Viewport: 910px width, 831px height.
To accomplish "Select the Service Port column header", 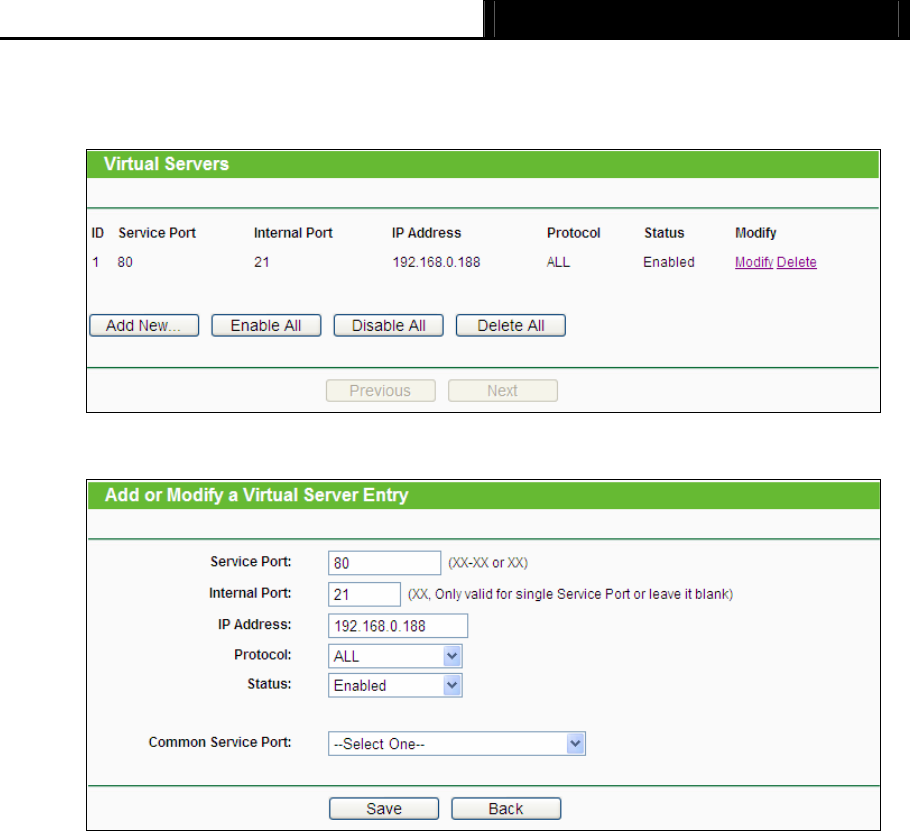I will (x=157, y=233).
